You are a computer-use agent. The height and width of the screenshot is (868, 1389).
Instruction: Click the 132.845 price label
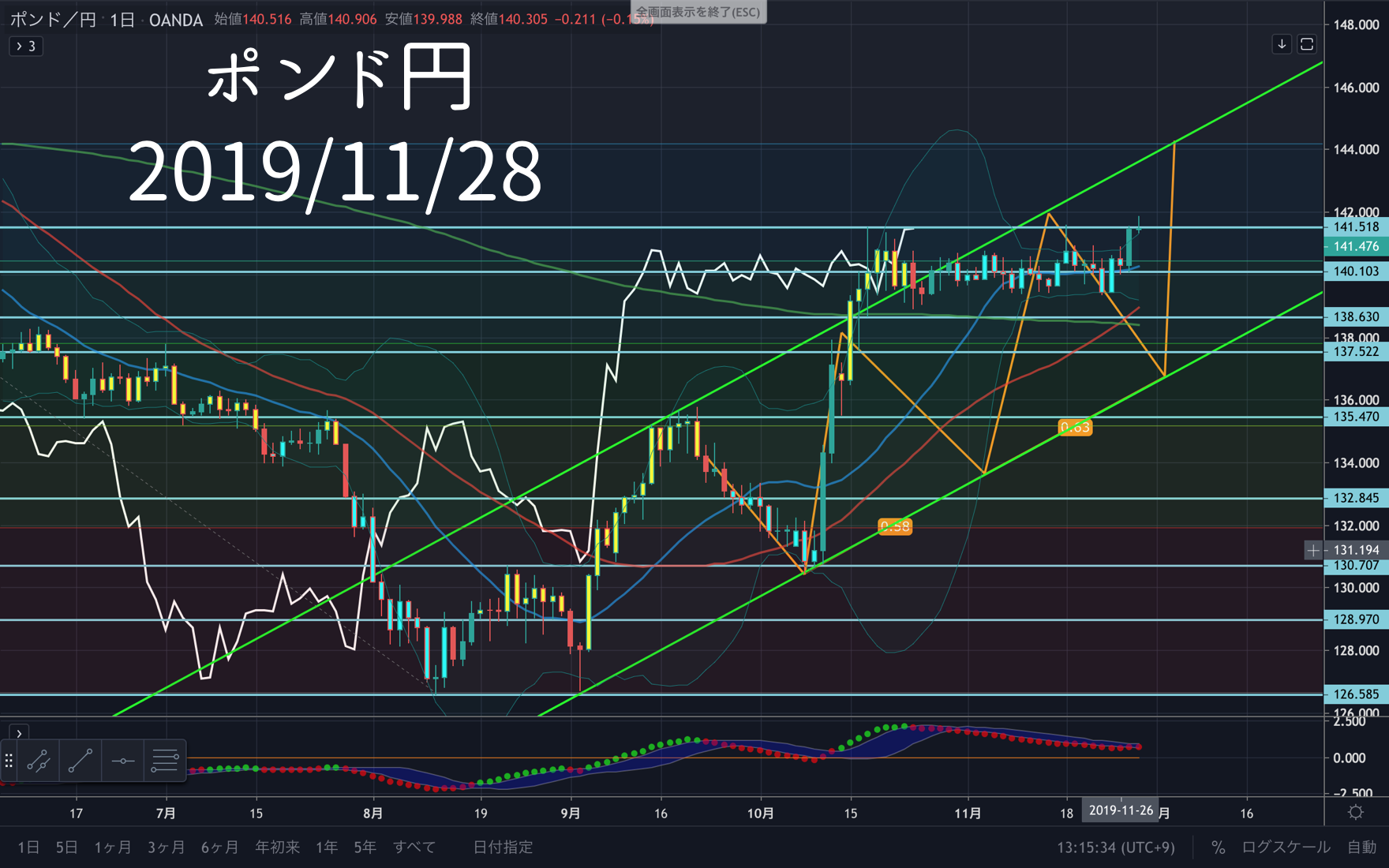(1357, 498)
